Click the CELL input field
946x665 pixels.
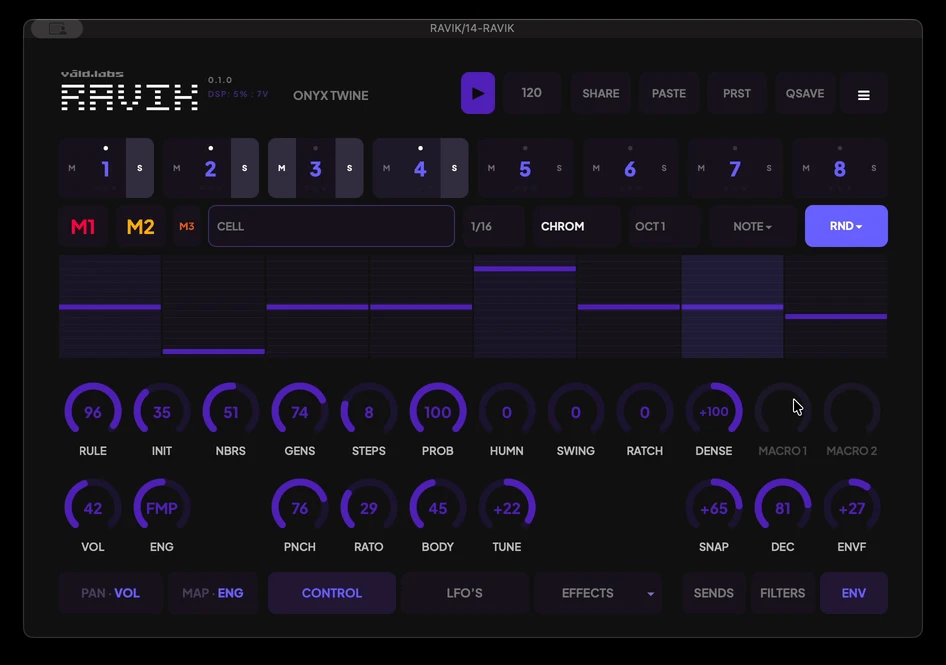(x=331, y=226)
